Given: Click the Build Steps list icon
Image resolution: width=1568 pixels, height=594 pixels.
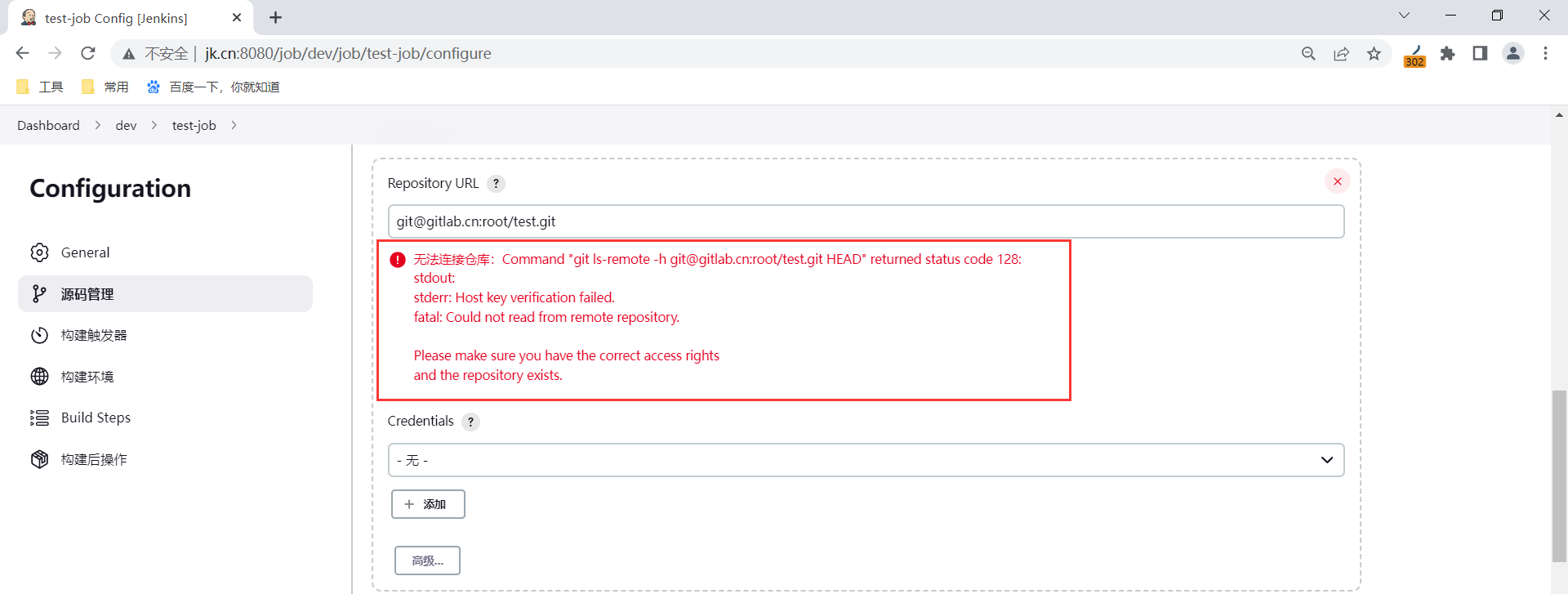Looking at the screenshot, I should [39, 418].
